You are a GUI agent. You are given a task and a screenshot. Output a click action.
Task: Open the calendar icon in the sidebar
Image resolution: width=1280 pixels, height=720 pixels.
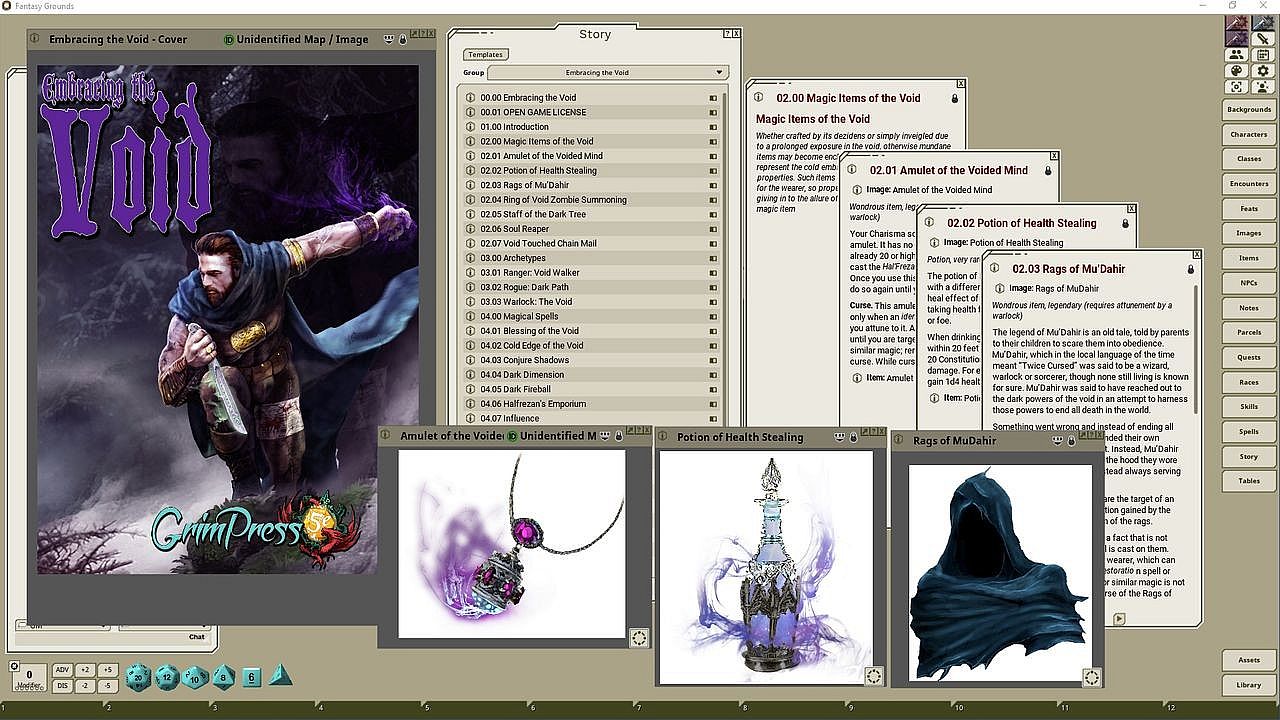(1262, 55)
